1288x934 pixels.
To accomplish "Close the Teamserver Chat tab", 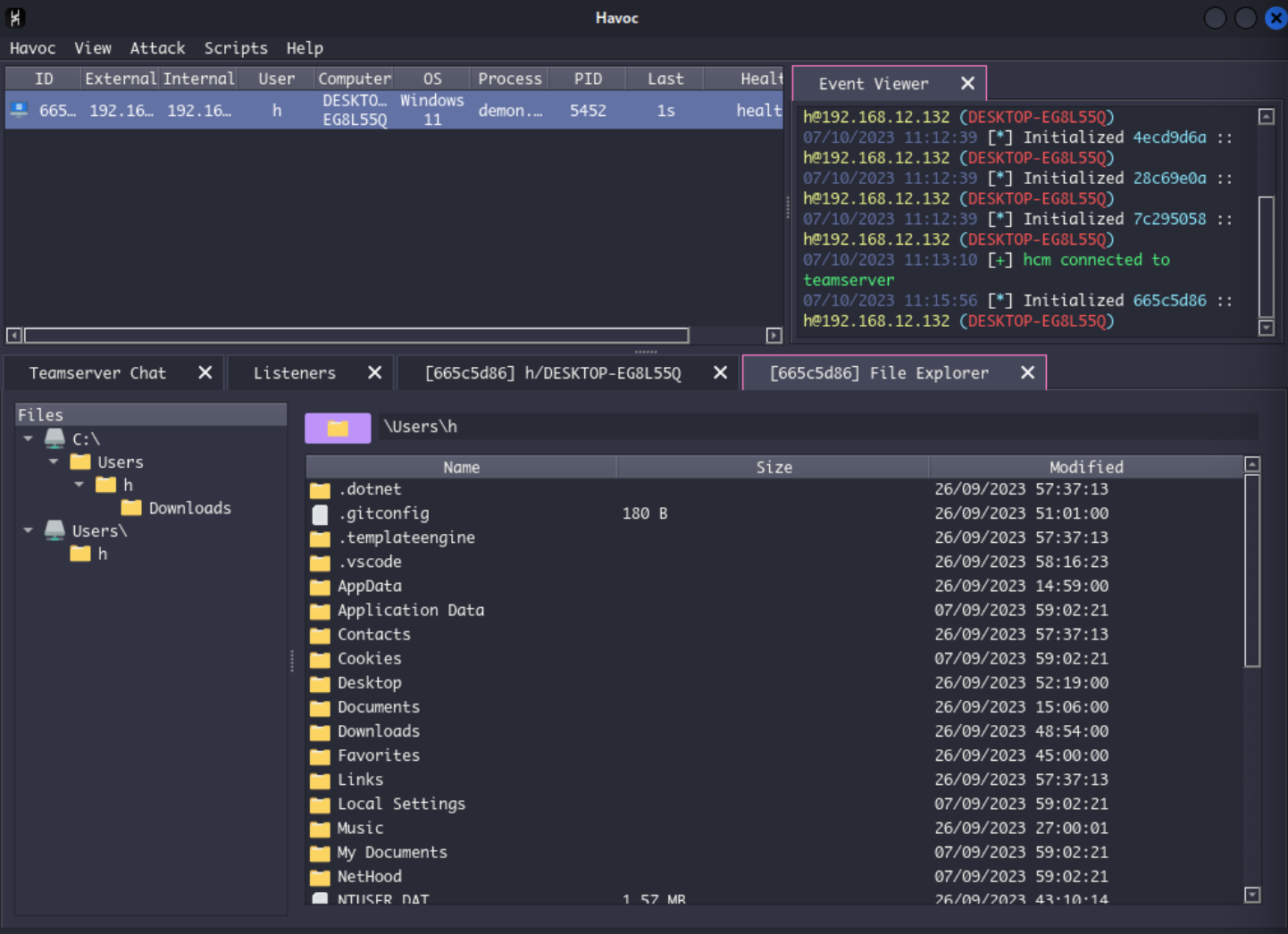I will [x=205, y=372].
